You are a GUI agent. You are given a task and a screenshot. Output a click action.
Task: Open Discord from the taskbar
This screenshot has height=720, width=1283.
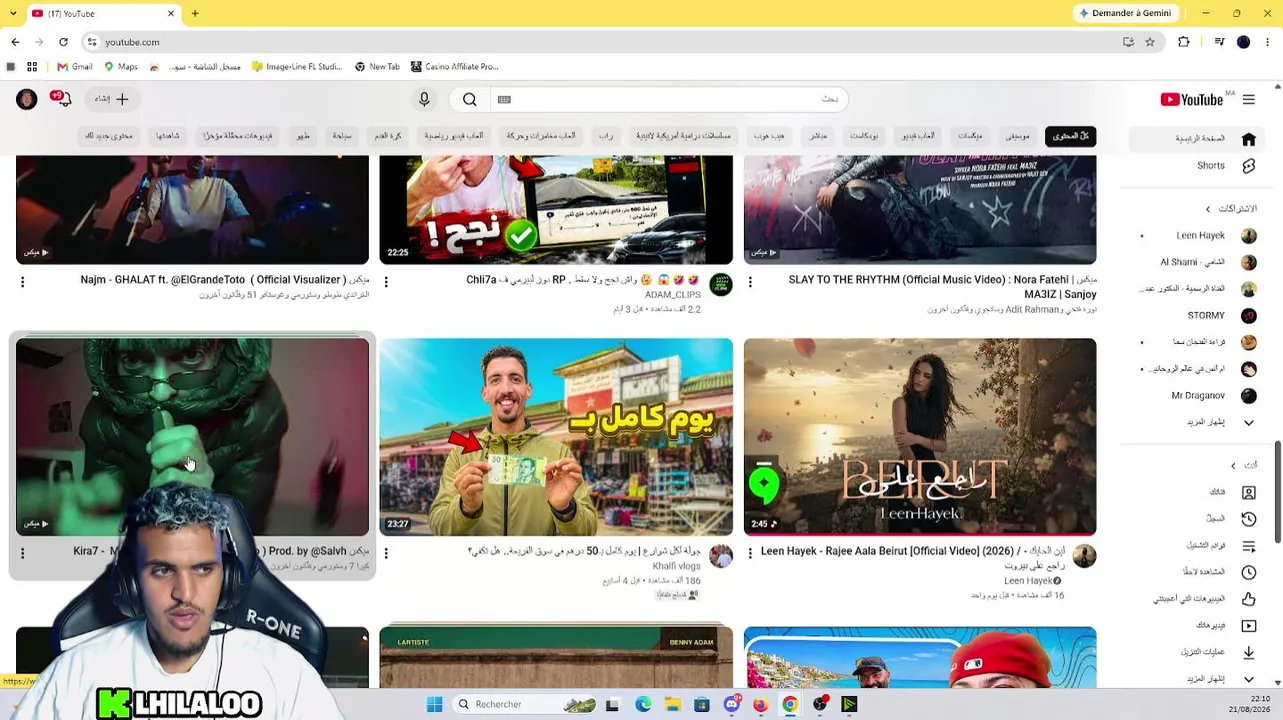(732, 704)
